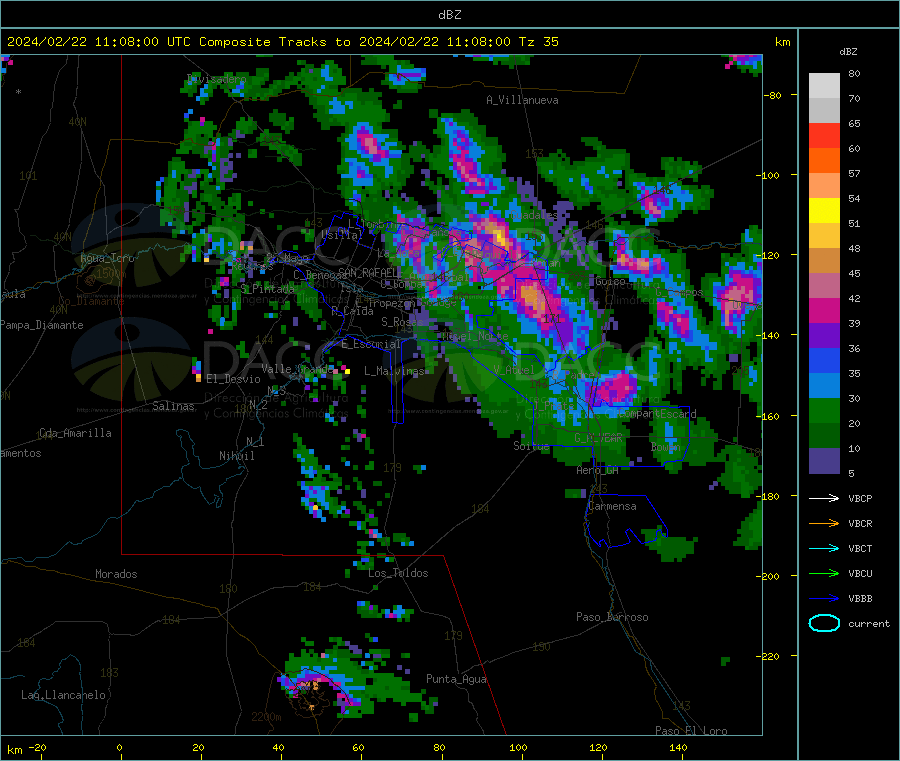Click the '0' tick on bottom axis
Viewport: 900px width, 761px height.
pyautogui.click(x=119, y=747)
